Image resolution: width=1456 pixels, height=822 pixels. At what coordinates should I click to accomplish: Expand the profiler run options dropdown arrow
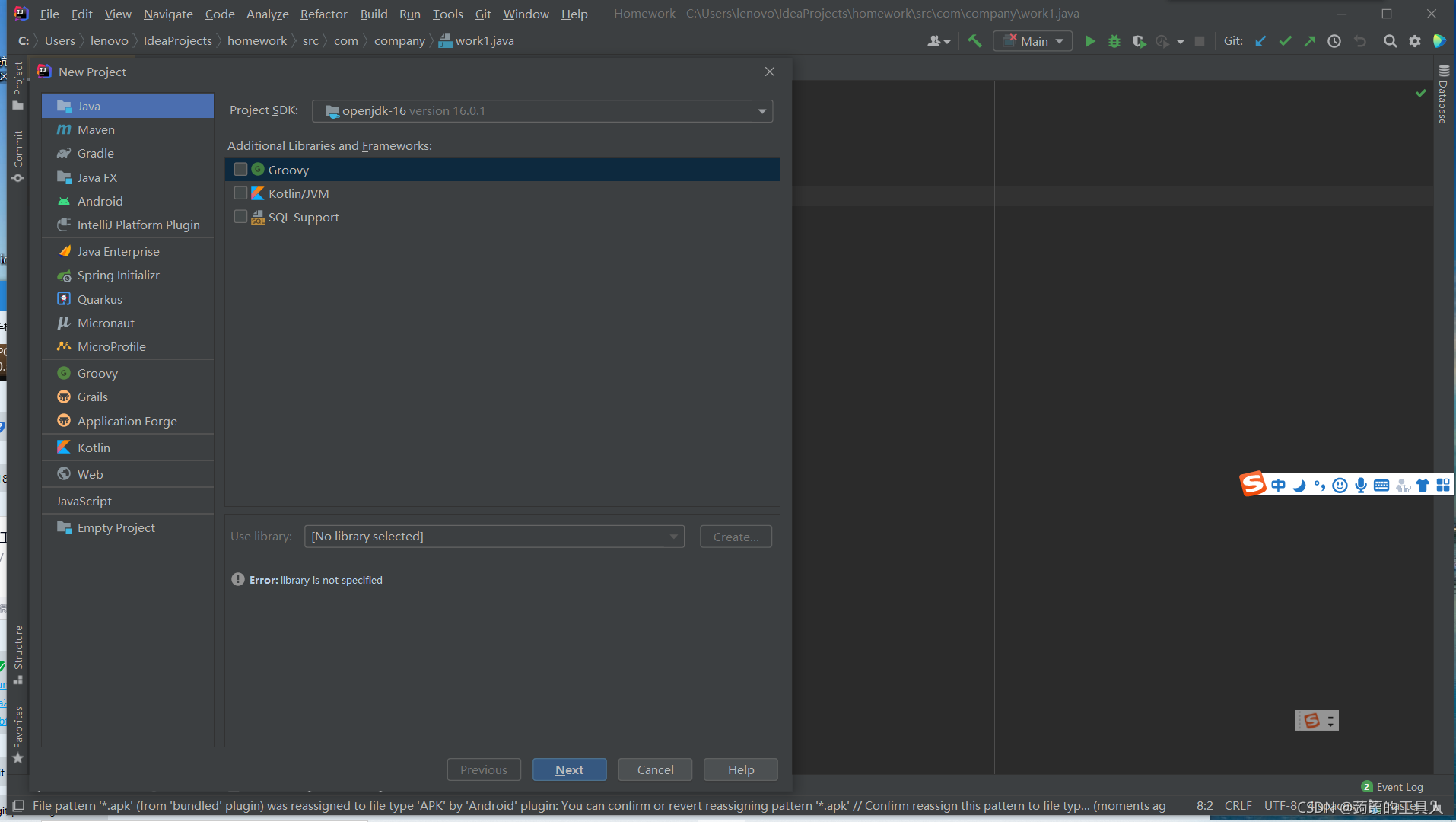click(x=1180, y=42)
